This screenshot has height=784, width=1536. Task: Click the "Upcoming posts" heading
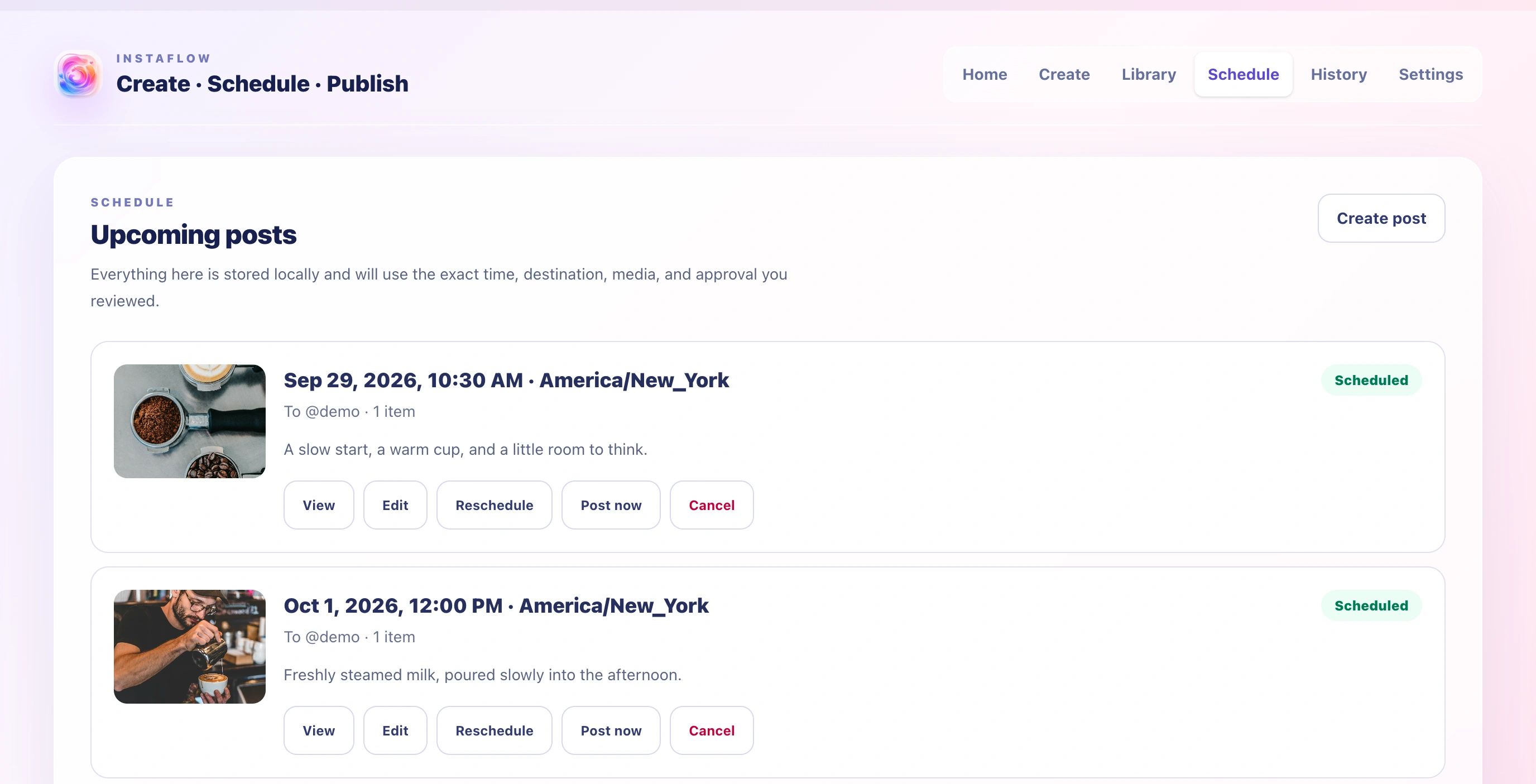[193, 234]
